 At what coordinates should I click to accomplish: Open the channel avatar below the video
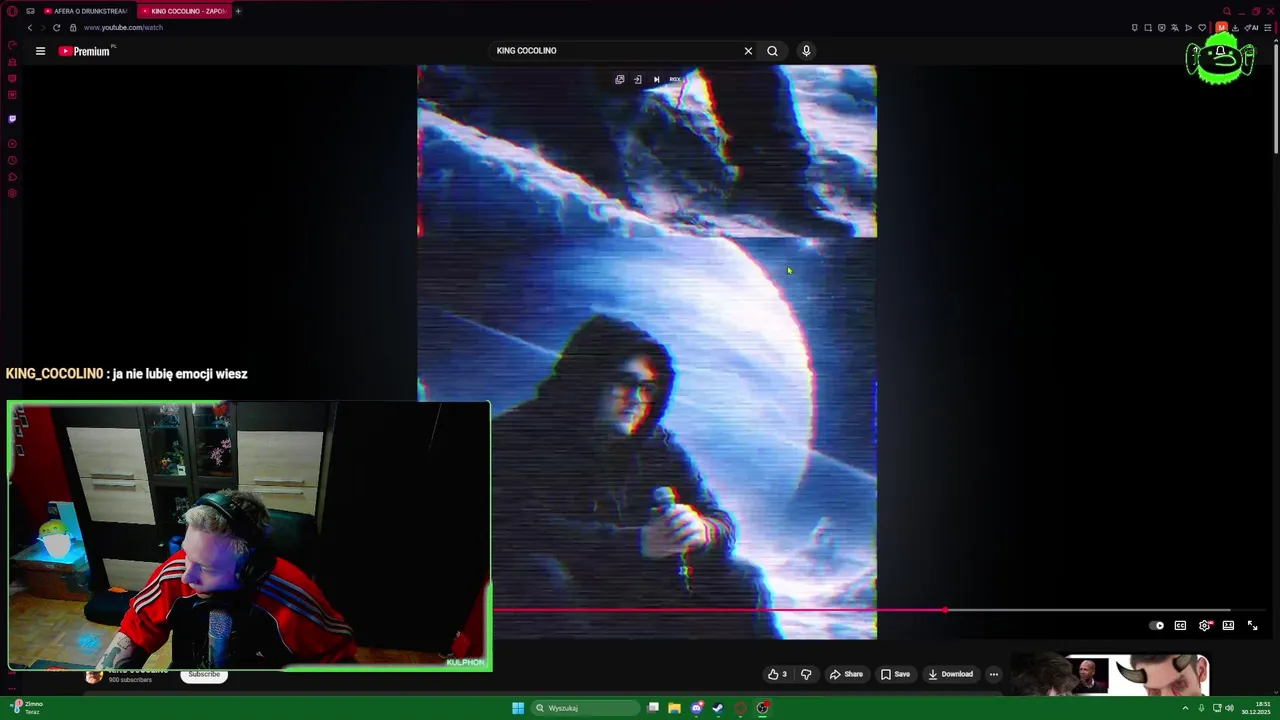[94, 675]
